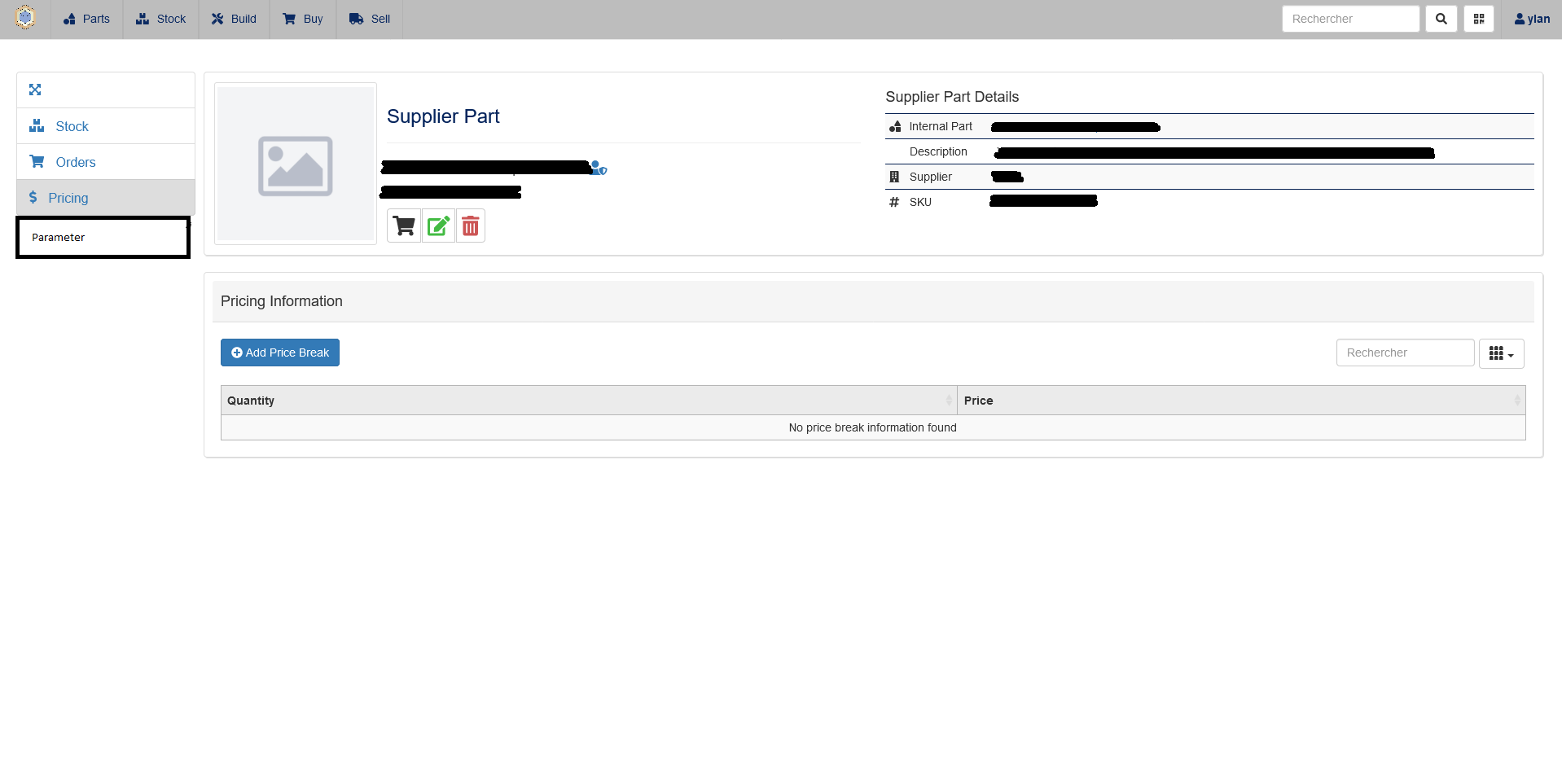Open the Sell menu
This screenshot has width=1562, height=784.
point(368,19)
